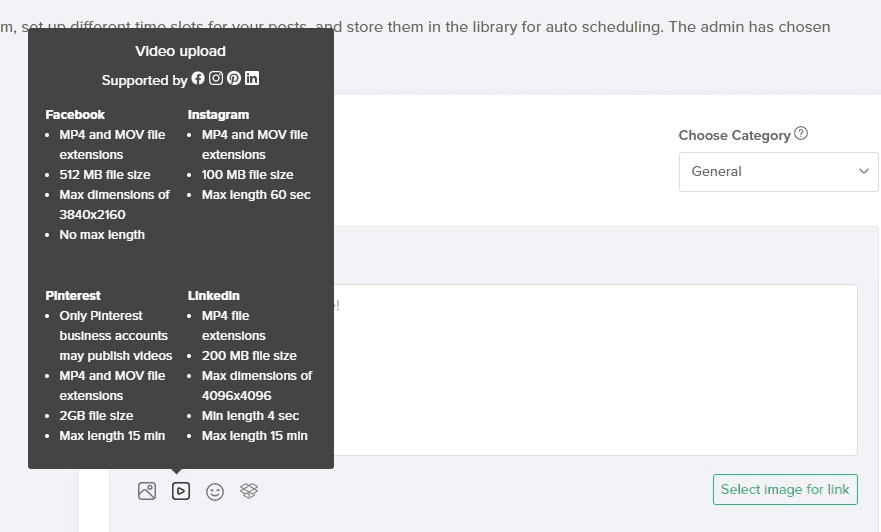
Task: Click inside the post text area
Action: click(596, 370)
